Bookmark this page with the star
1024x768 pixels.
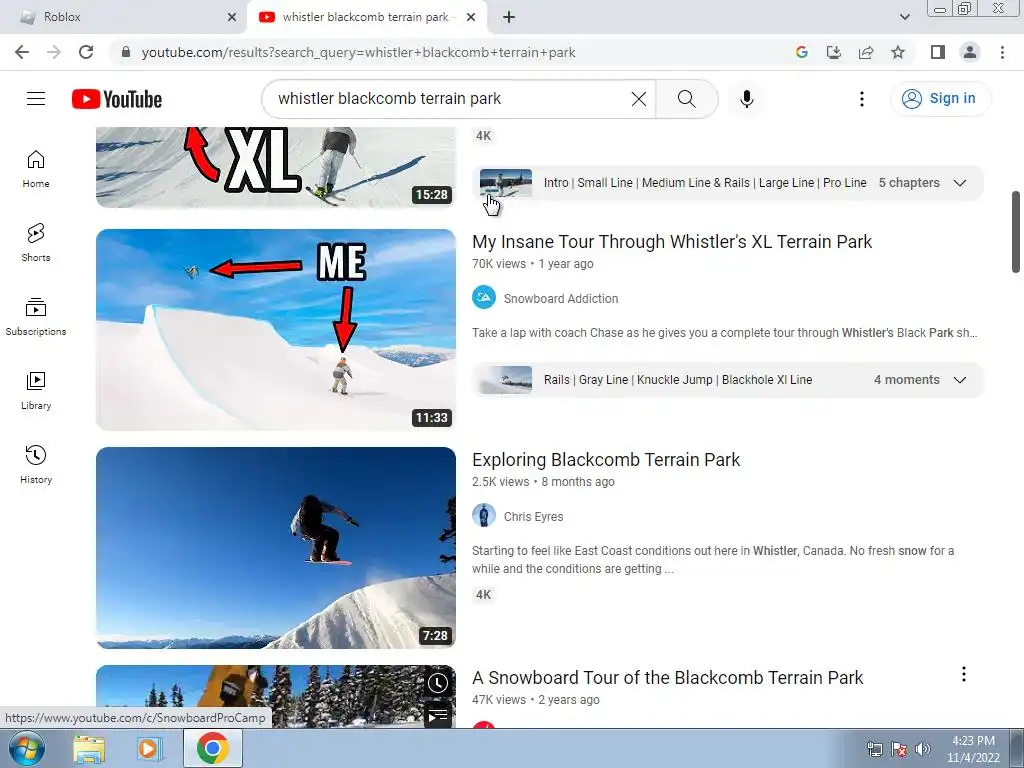pos(898,52)
